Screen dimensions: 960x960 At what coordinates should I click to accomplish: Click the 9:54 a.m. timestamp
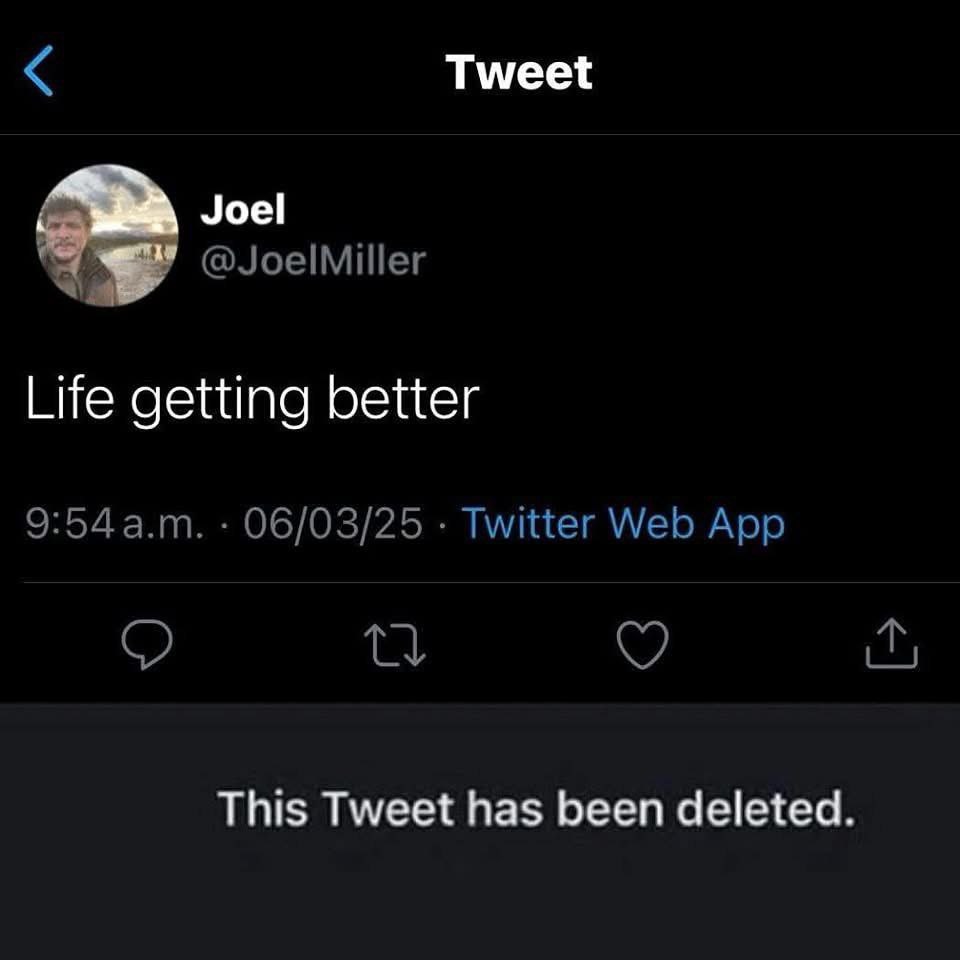click(115, 524)
